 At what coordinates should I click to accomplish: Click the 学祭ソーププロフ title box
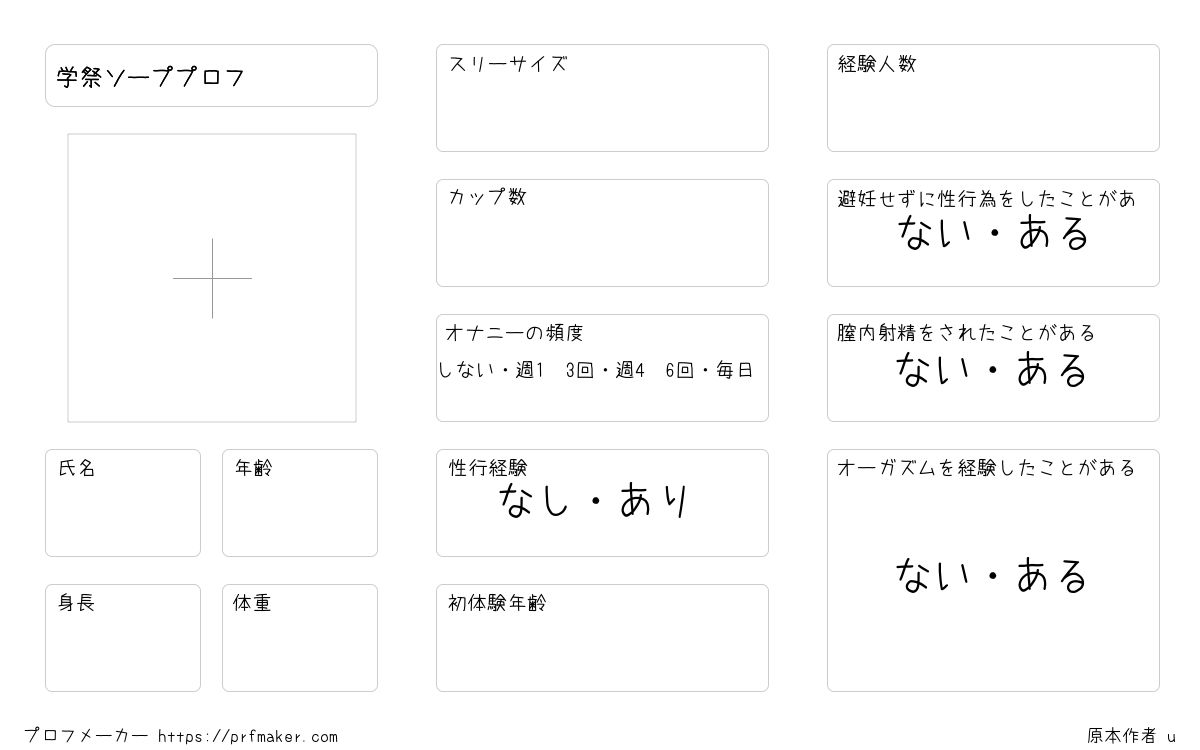[x=211, y=75]
